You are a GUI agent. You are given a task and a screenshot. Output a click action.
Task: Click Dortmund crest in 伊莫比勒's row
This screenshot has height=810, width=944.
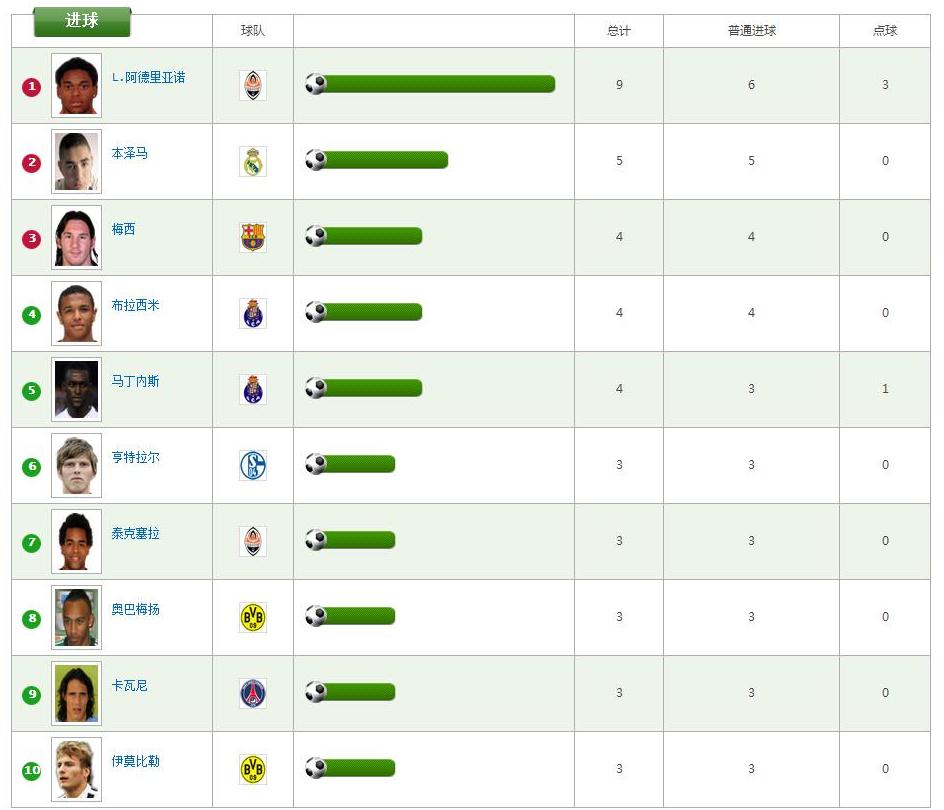(x=253, y=769)
